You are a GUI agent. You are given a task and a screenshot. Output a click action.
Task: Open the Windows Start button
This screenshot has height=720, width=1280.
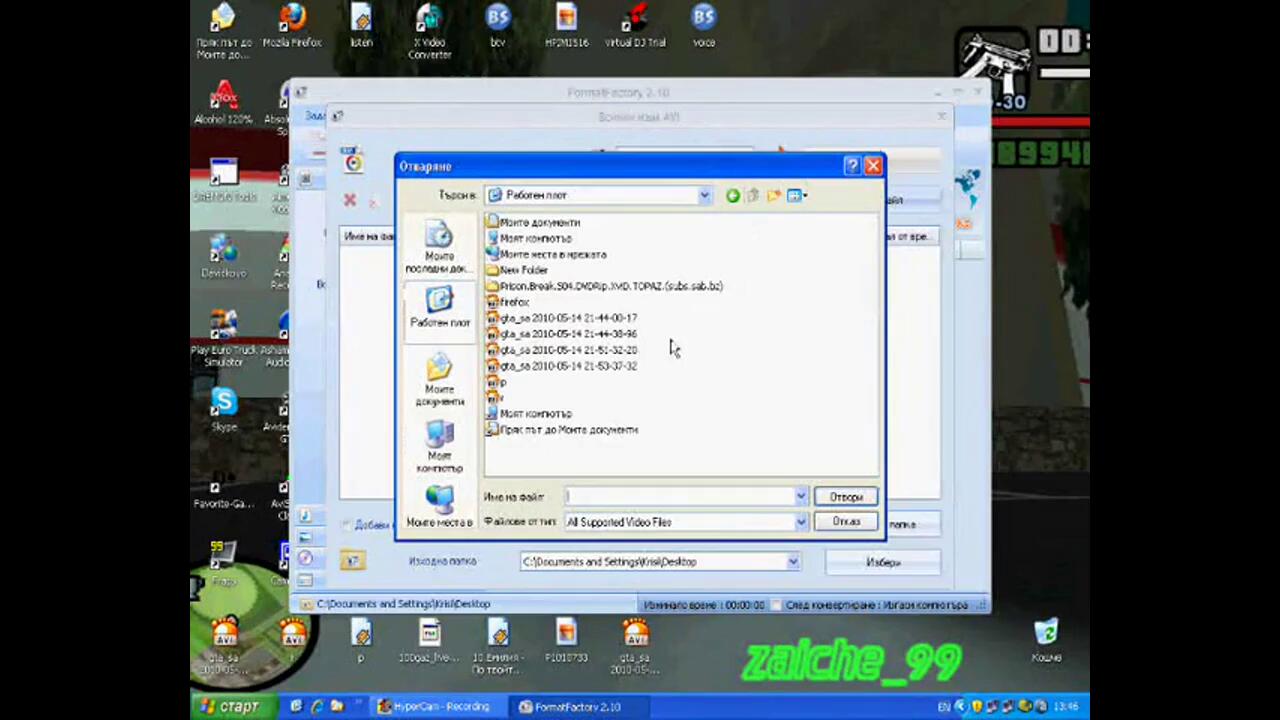click(x=229, y=707)
